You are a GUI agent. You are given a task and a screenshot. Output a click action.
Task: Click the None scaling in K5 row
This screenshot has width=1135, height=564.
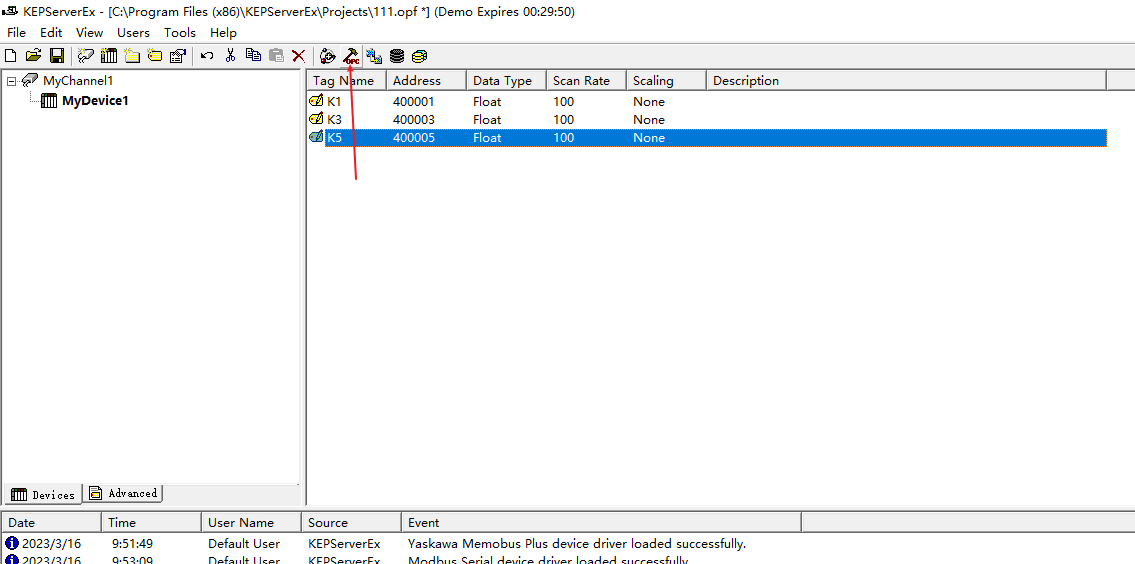click(x=649, y=138)
